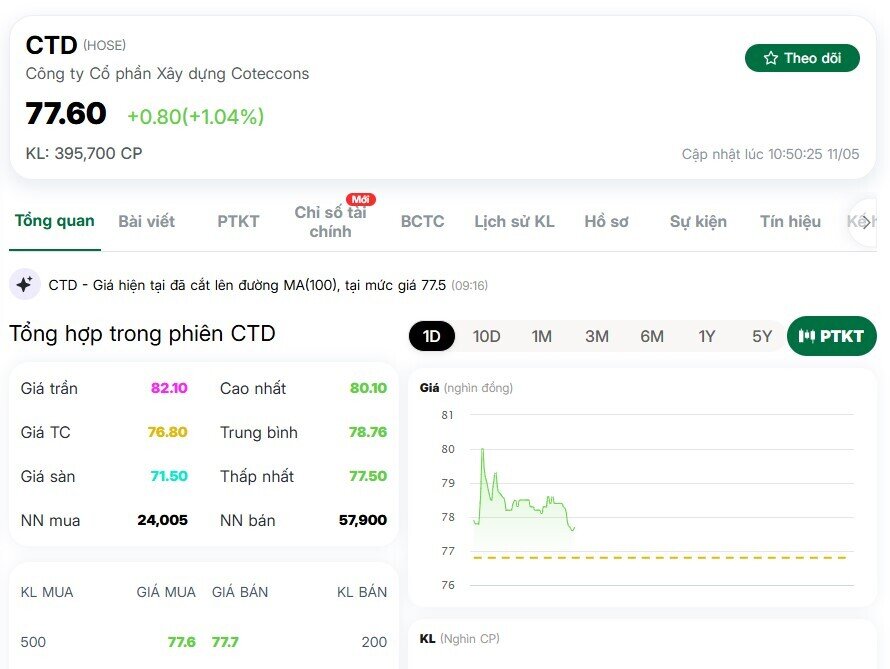Viewport: 890px width, 669px height.
Task: Click the sparkle AI signal icon
Action: (x=24, y=284)
